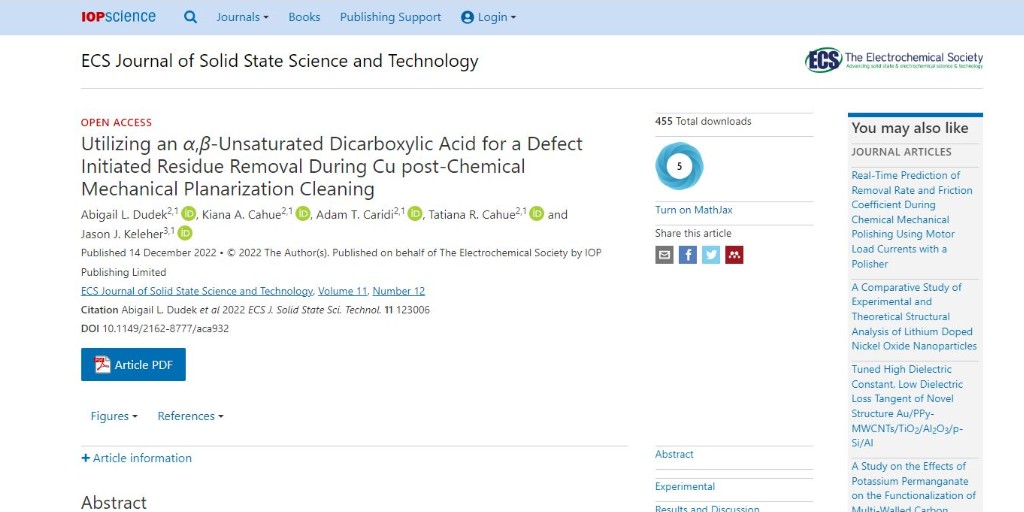The height and width of the screenshot is (512, 1024).
Task: Open Real-Time Prediction of Removal Rate article
Action: pos(912,219)
